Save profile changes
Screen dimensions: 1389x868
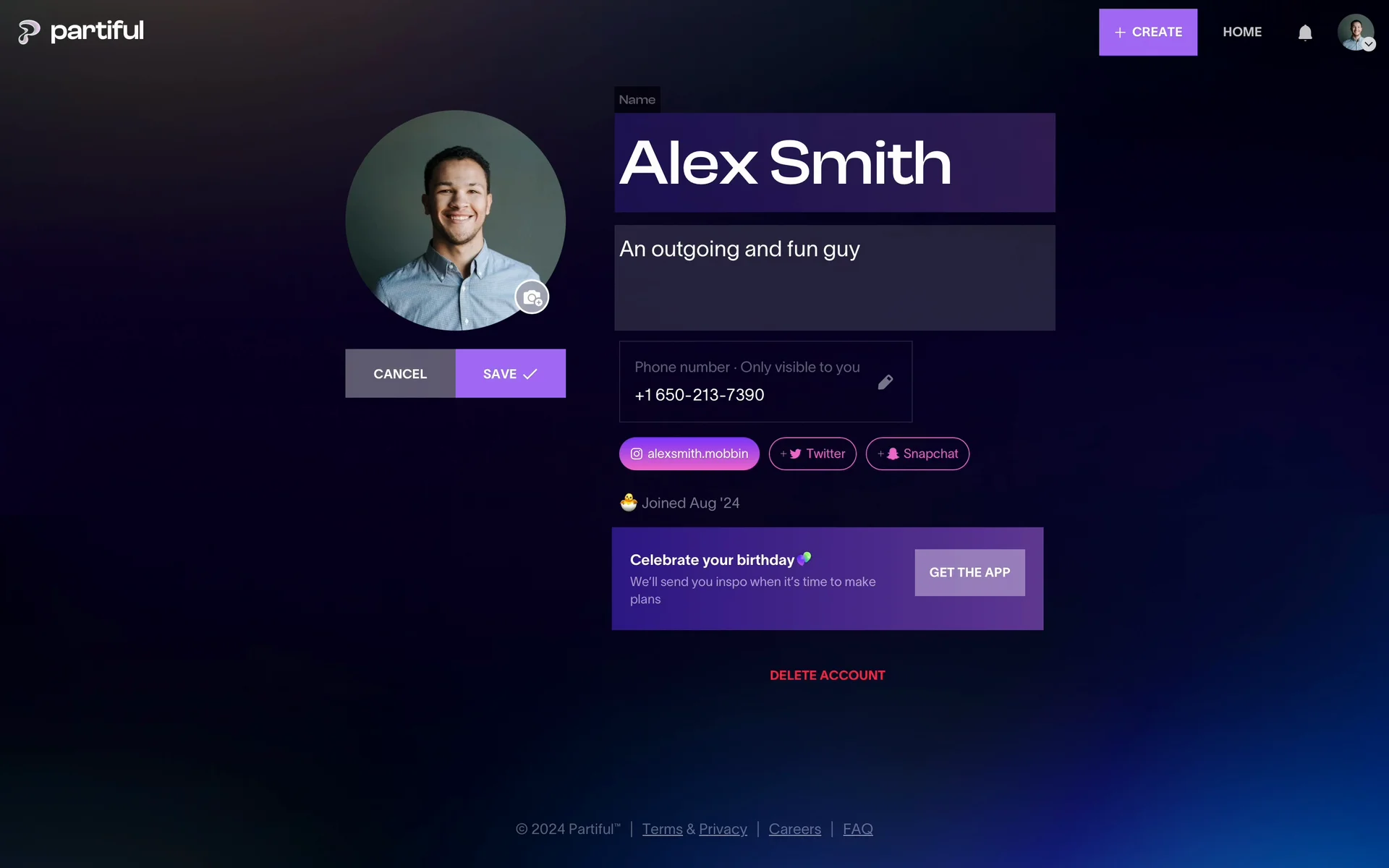pyautogui.click(x=511, y=373)
